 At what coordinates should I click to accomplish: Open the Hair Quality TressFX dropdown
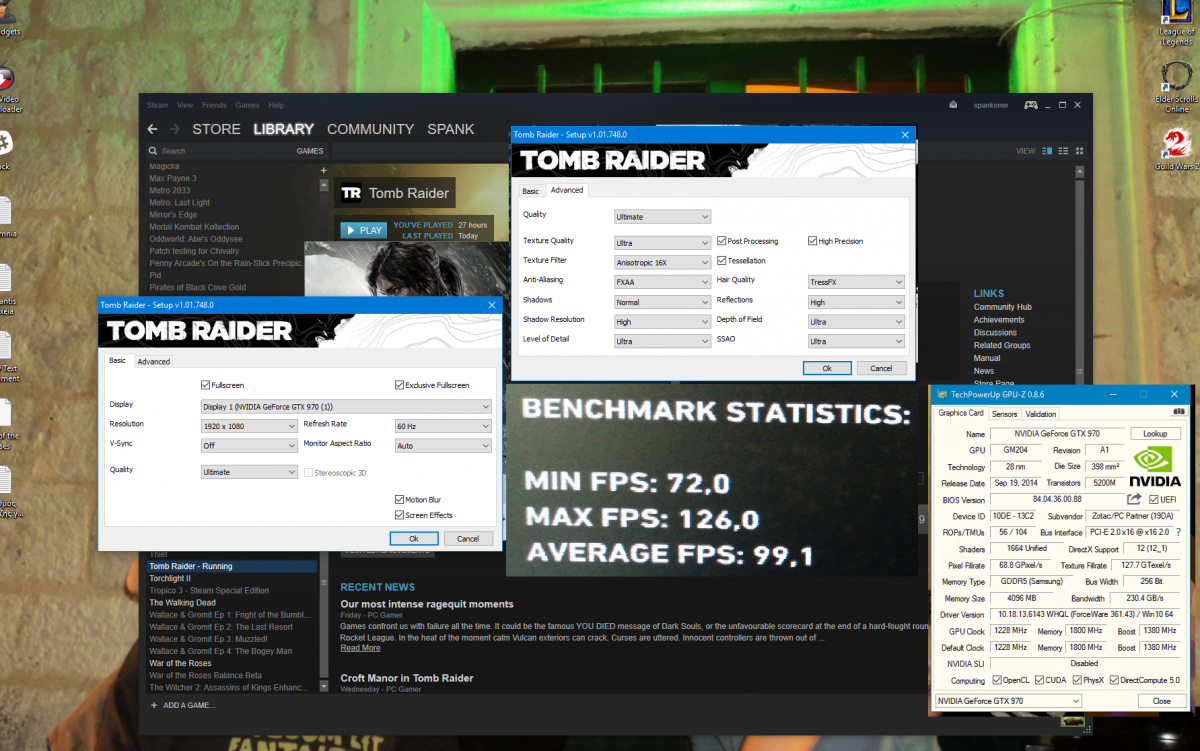click(x=856, y=281)
